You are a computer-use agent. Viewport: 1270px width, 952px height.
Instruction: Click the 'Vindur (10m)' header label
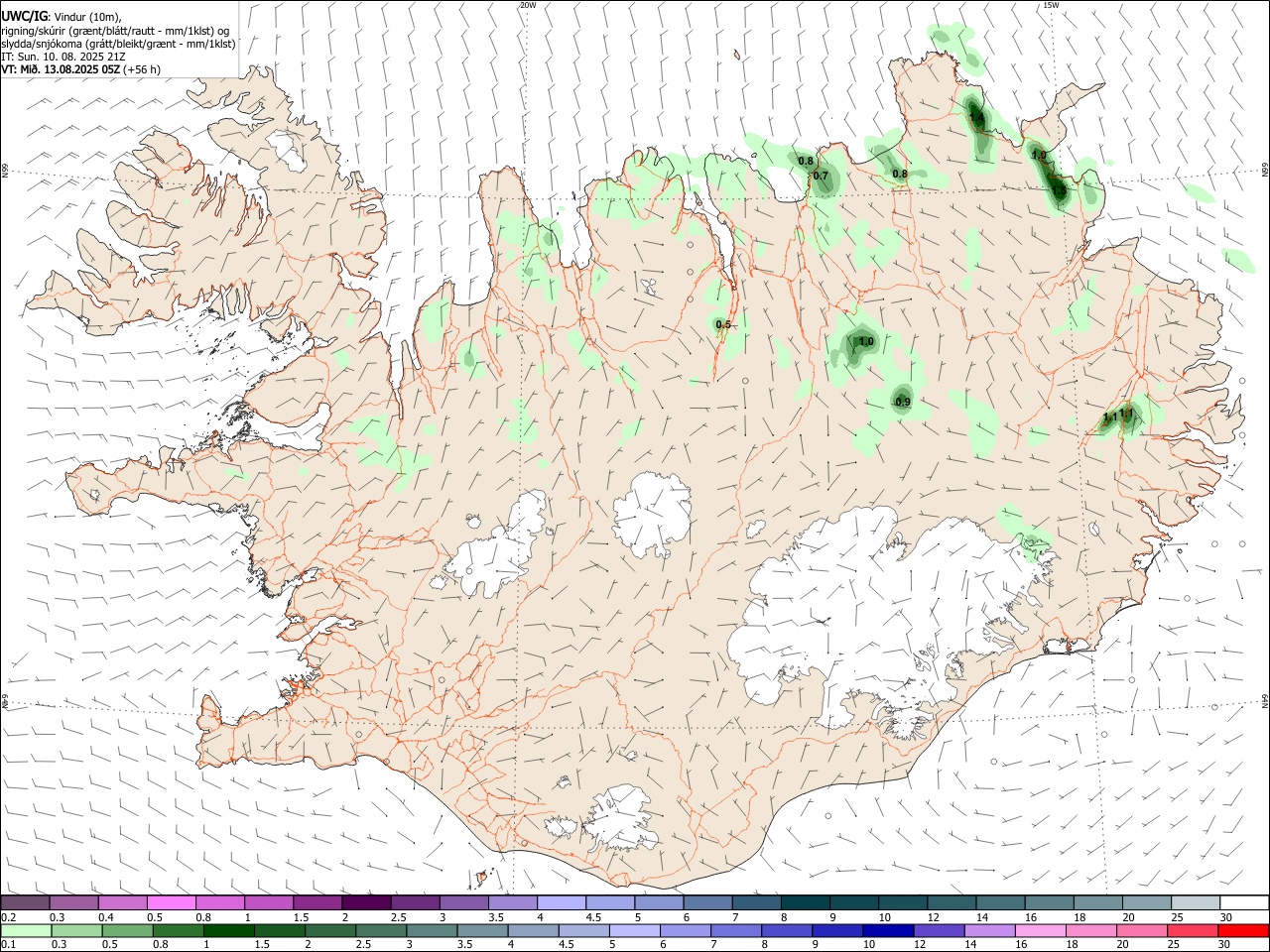[87, 16]
